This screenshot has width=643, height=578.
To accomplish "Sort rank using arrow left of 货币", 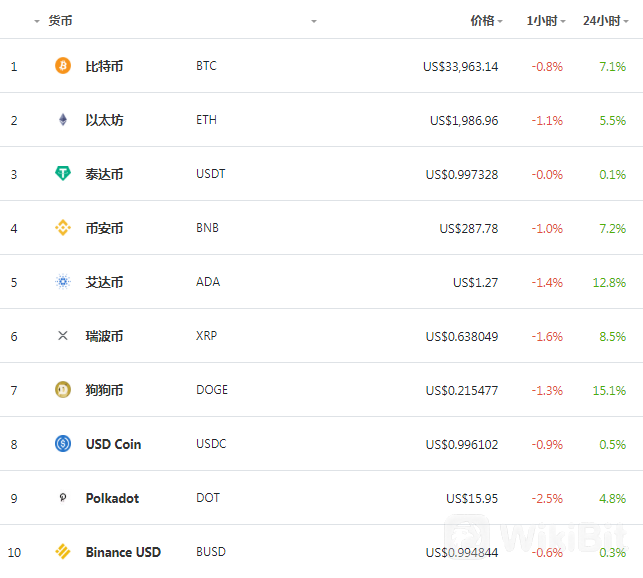I will (x=37, y=21).
